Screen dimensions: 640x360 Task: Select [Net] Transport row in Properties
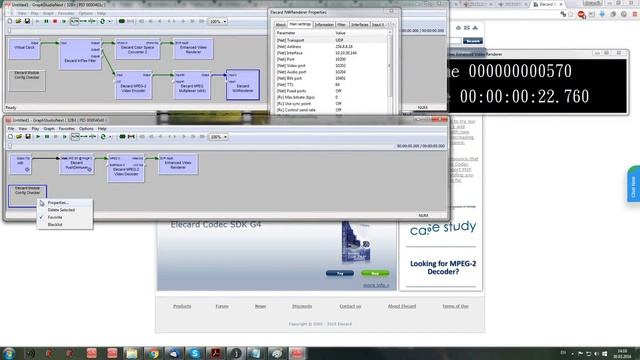[x=331, y=40]
